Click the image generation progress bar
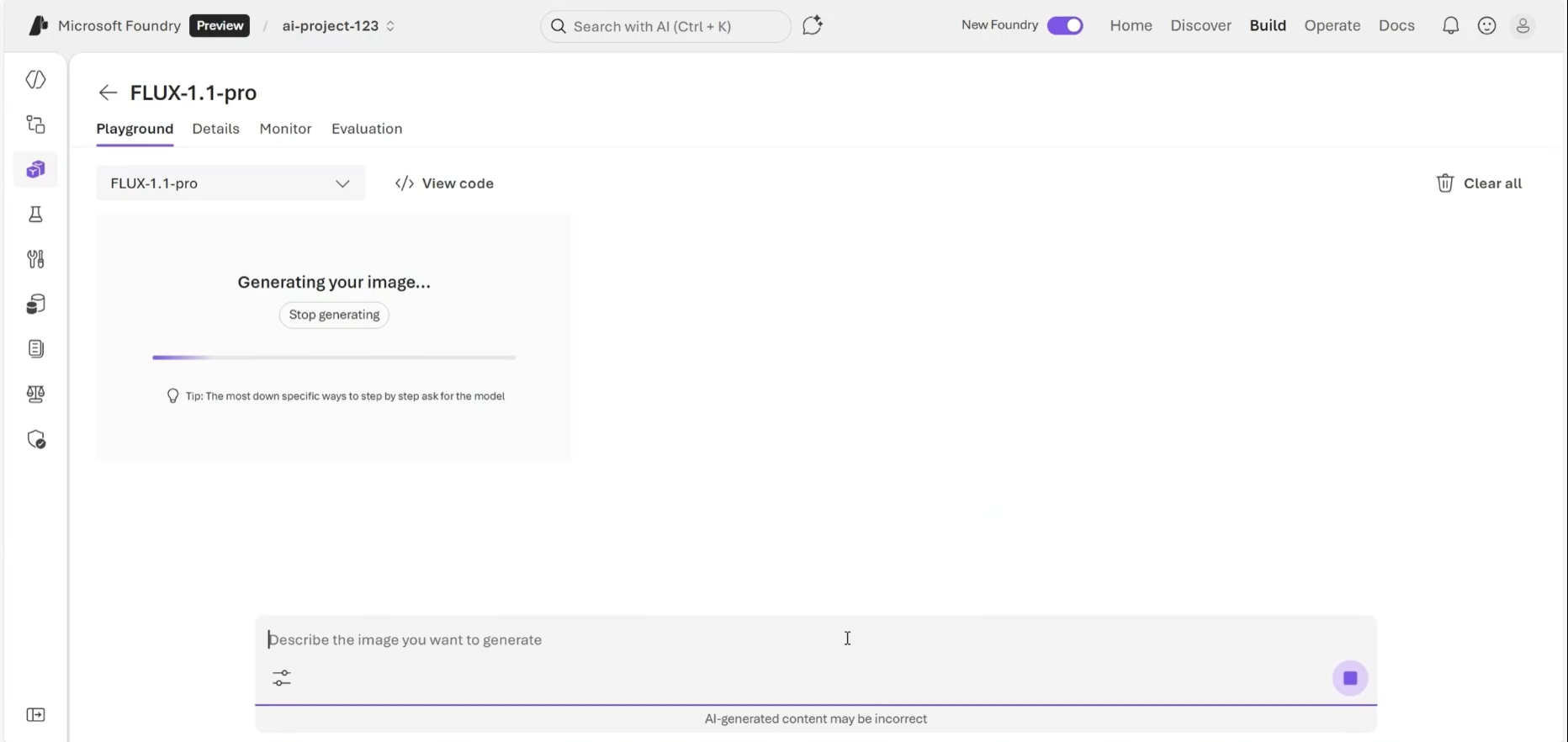 point(334,358)
